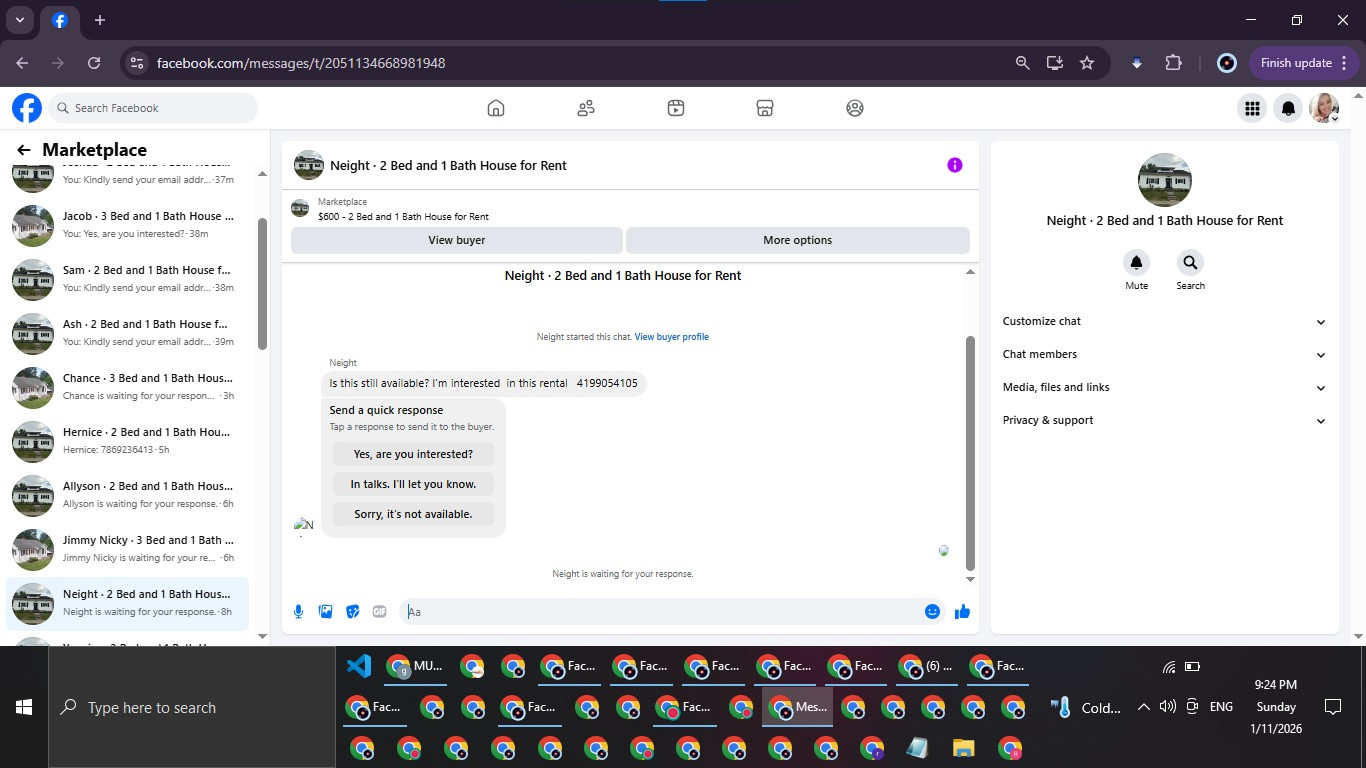Open Windows notification center icon
The image size is (1366, 768).
(1332, 707)
